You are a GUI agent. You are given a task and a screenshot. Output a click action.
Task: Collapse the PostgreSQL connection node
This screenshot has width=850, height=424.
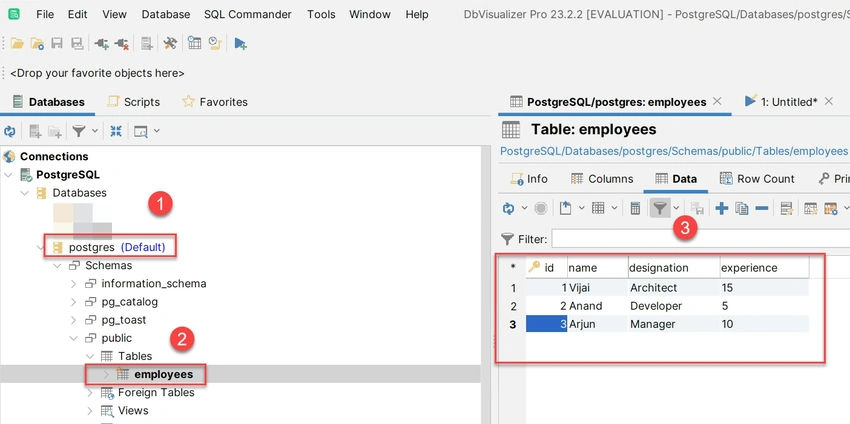click(8, 175)
